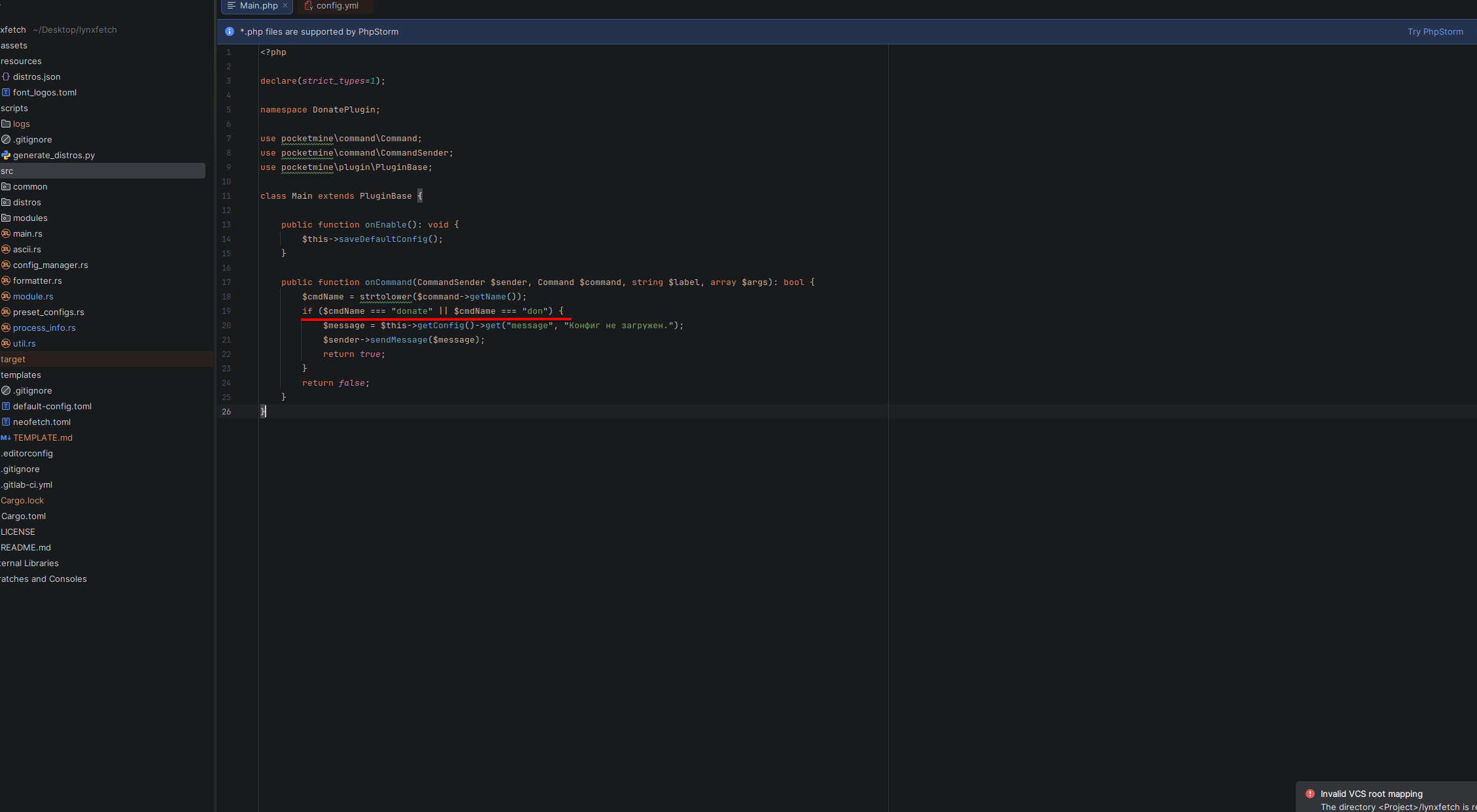Close the Main.php editor tab
This screenshot has width=1477, height=812.
(x=285, y=5)
